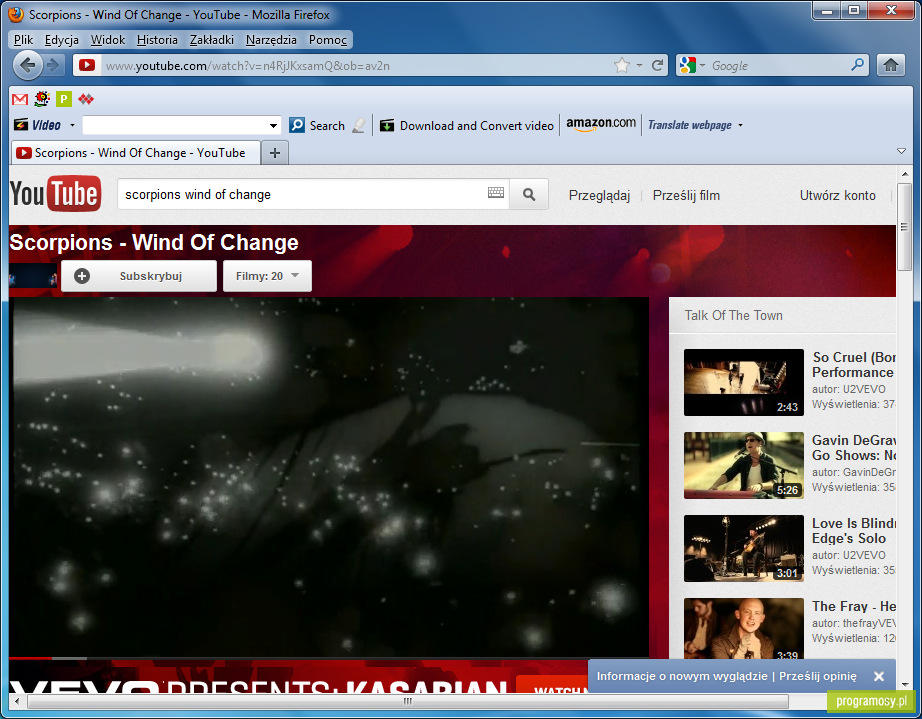Click the amazon.com toolbar logo

(x=601, y=124)
